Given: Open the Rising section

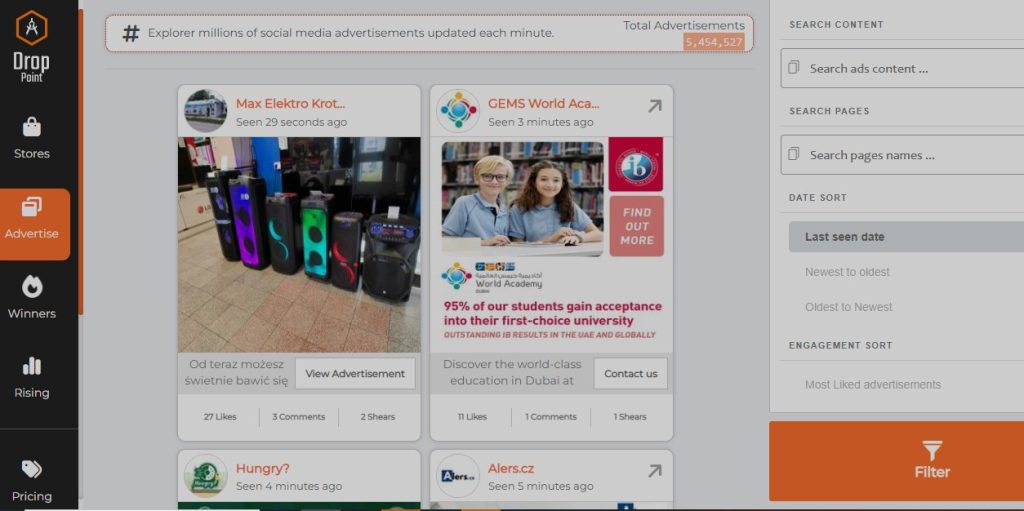Looking at the screenshot, I should click(31, 378).
